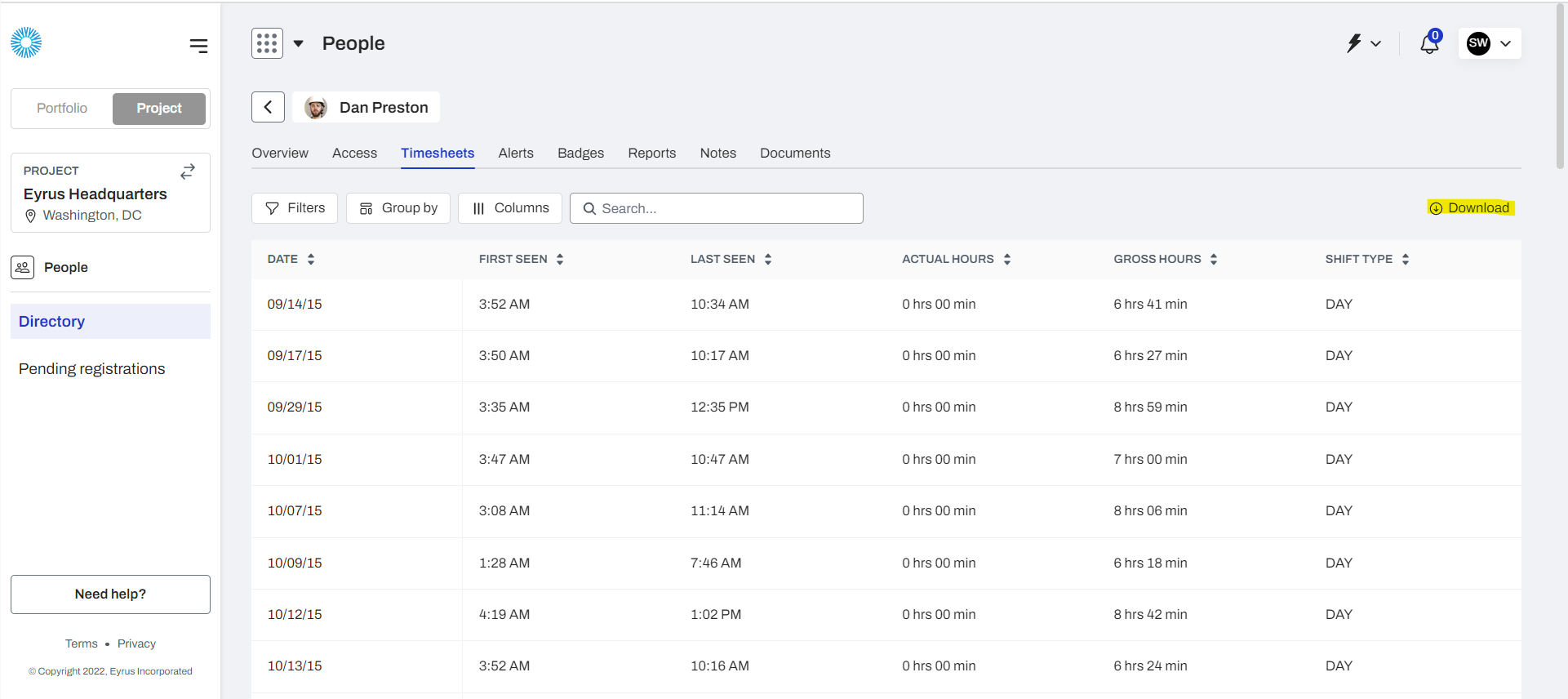
Task: Open the Access tab
Action: pyautogui.click(x=354, y=153)
